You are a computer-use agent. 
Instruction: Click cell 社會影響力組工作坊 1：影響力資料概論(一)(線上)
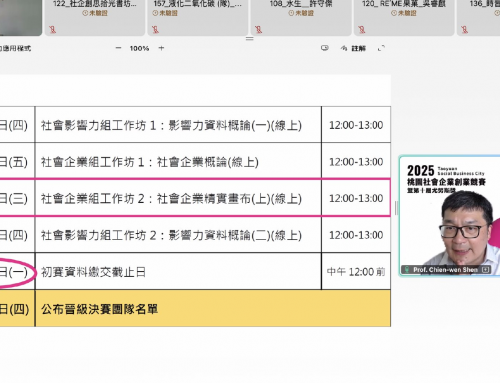178,125
